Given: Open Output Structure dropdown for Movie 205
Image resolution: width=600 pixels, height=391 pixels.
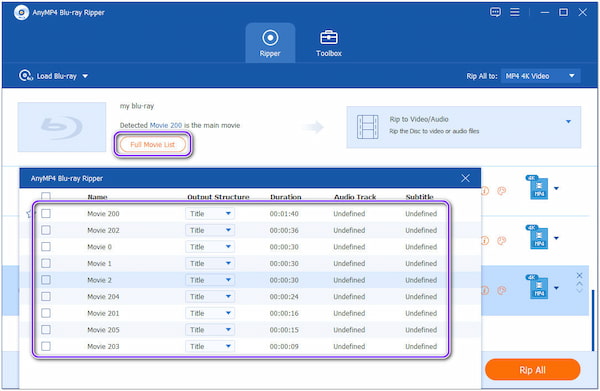Looking at the screenshot, I should [210, 329].
